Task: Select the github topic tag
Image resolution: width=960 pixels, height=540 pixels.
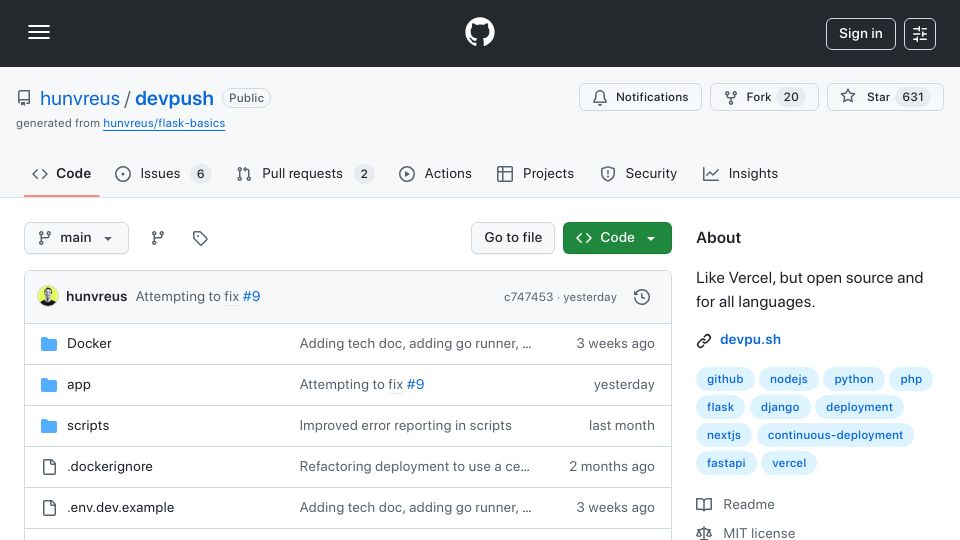Action: (x=725, y=379)
